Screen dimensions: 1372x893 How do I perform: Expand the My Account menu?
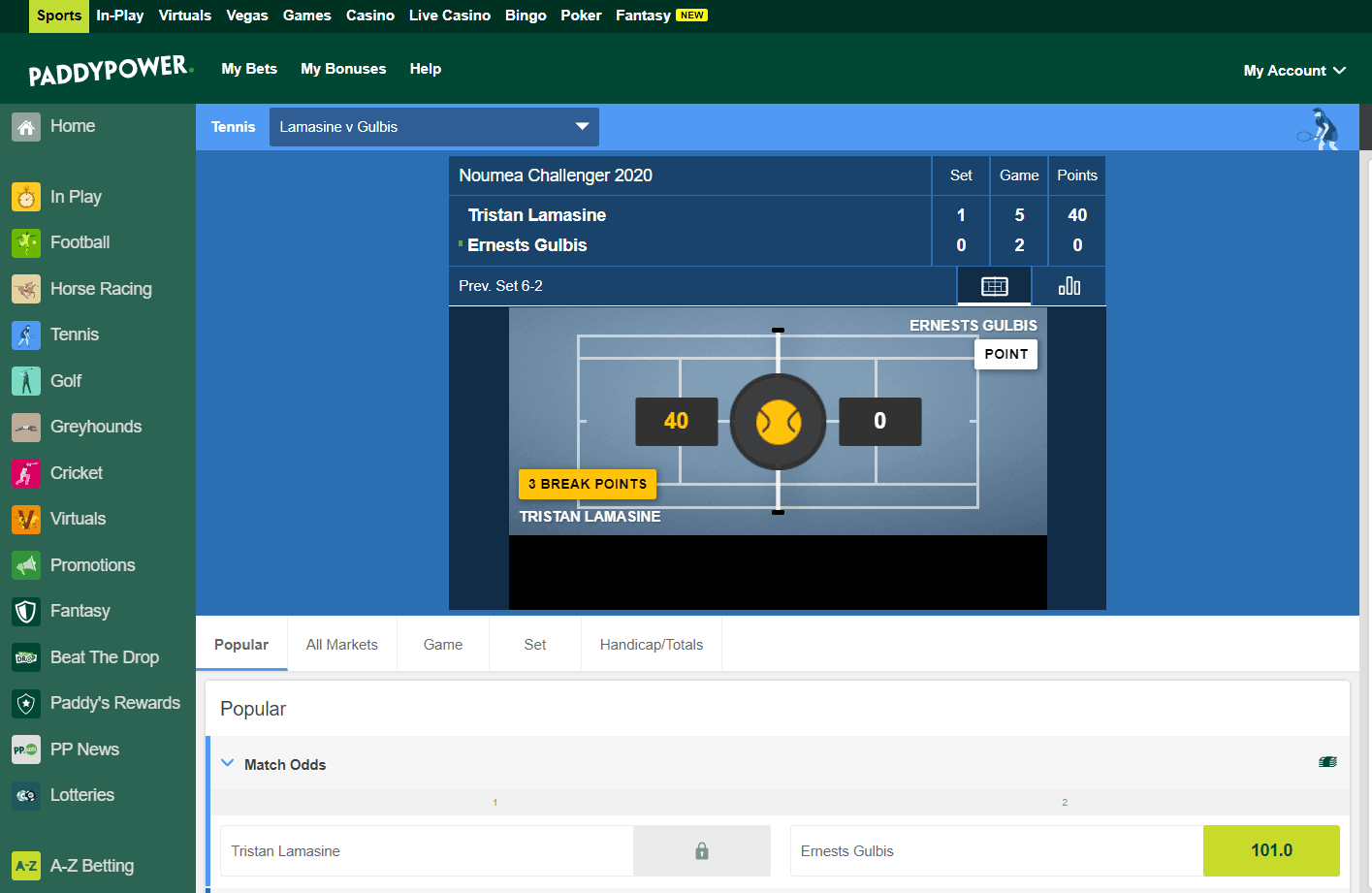point(1294,71)
